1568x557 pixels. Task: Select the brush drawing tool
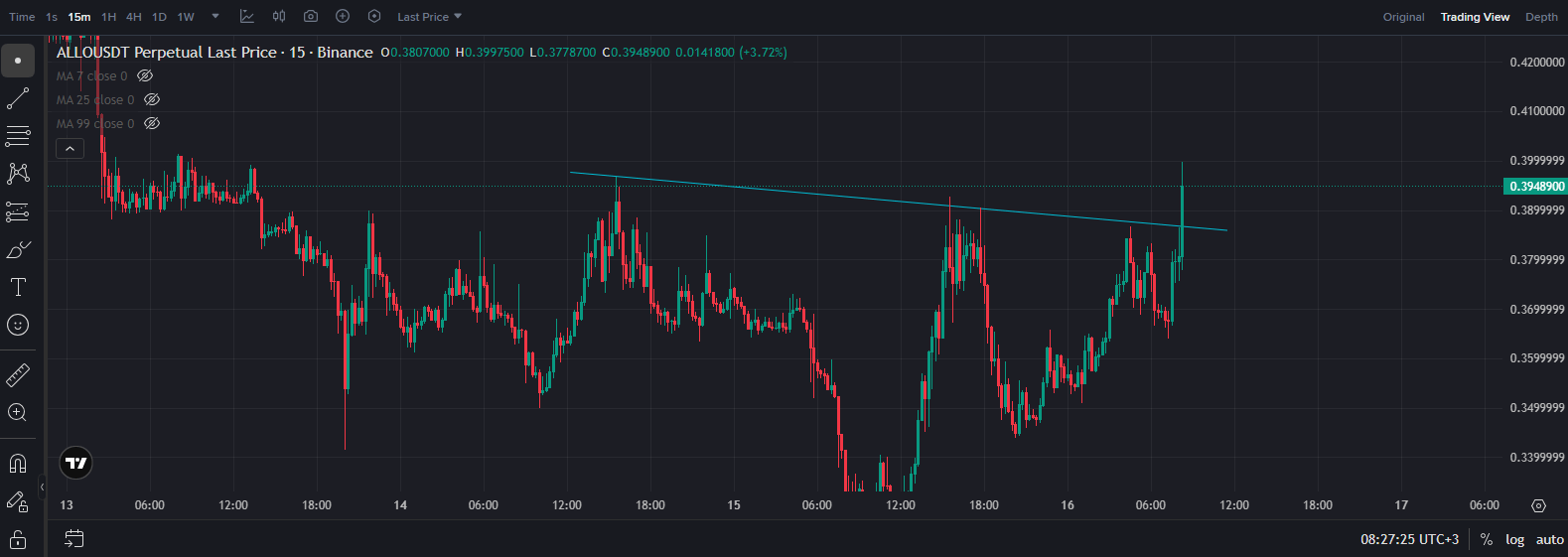point(18,249)
